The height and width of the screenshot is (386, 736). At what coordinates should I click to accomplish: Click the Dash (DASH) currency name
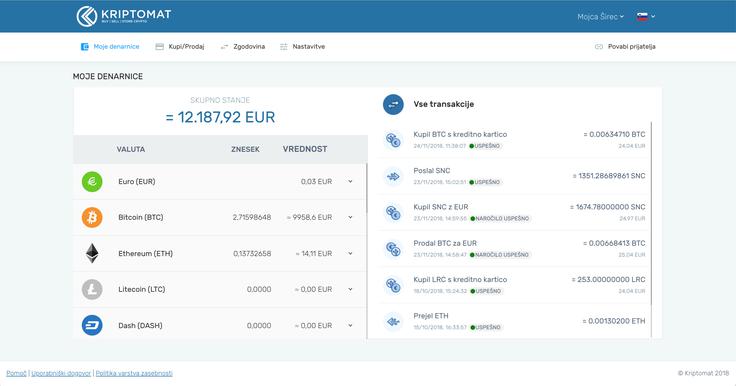140,325
